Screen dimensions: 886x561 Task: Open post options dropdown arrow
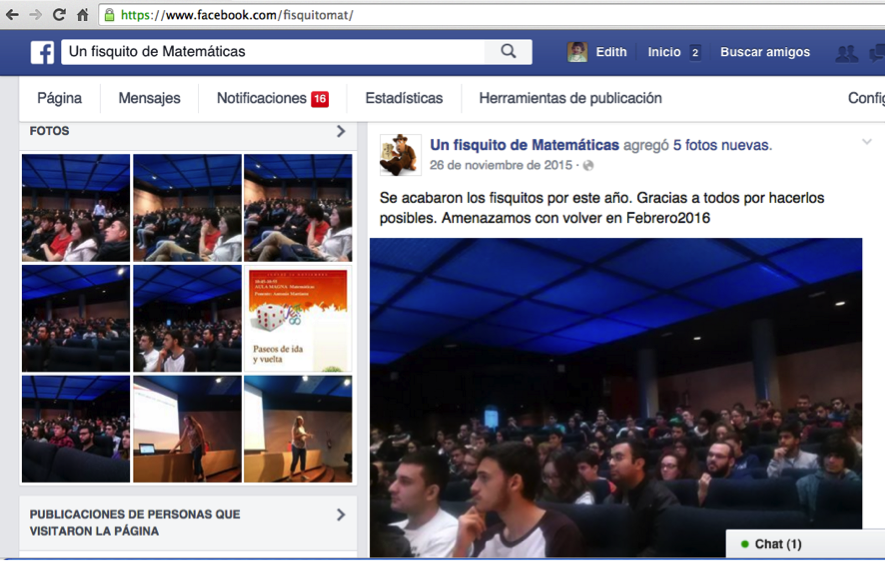coord(866,142)
